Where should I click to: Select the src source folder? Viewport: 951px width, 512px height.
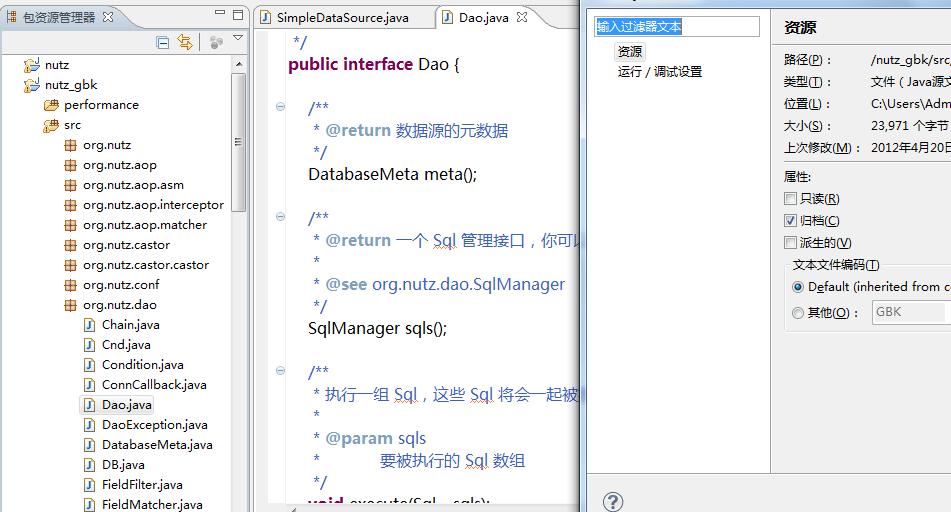tap(72, 125)
